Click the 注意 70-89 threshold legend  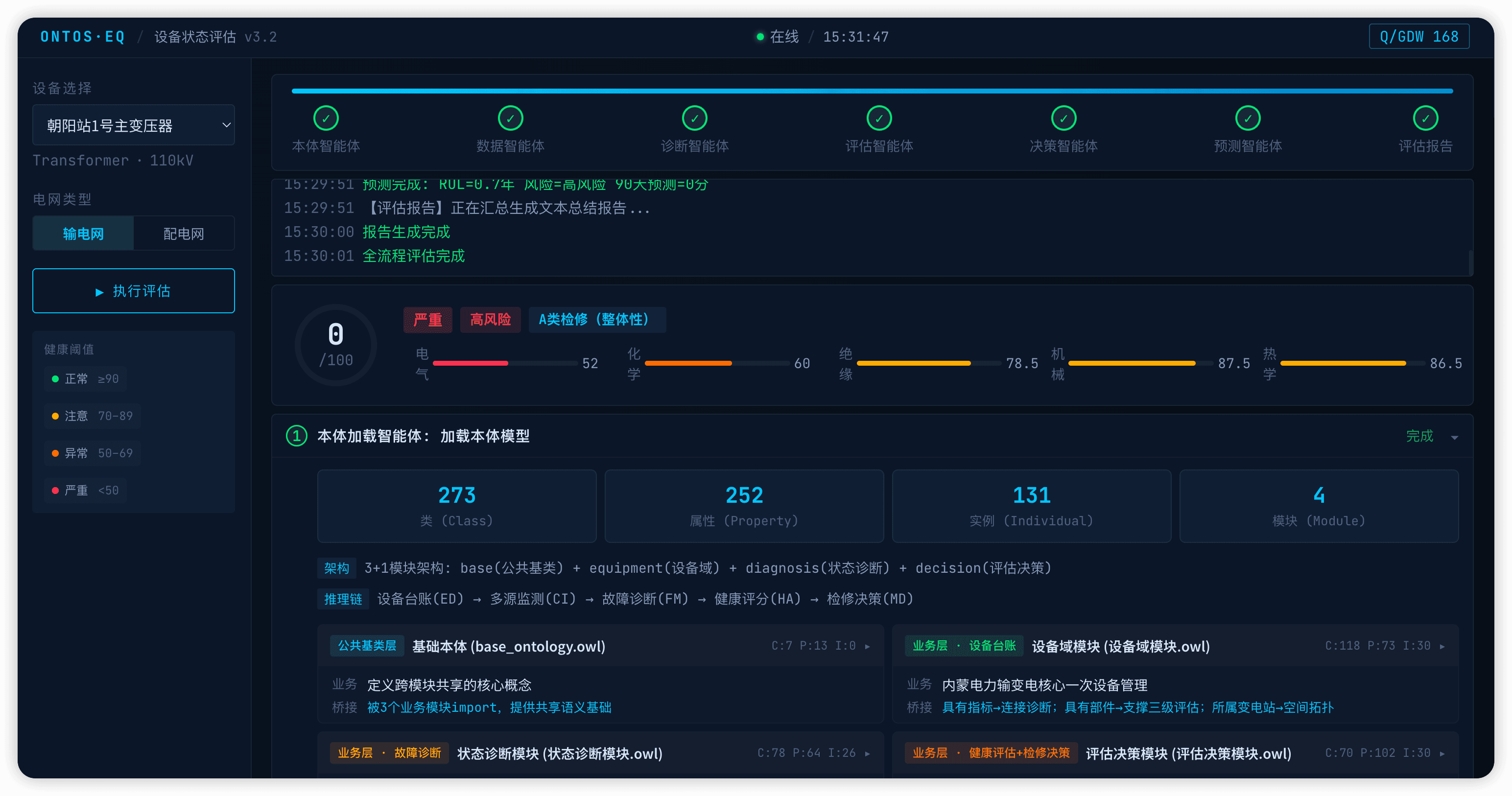point(93,416)
